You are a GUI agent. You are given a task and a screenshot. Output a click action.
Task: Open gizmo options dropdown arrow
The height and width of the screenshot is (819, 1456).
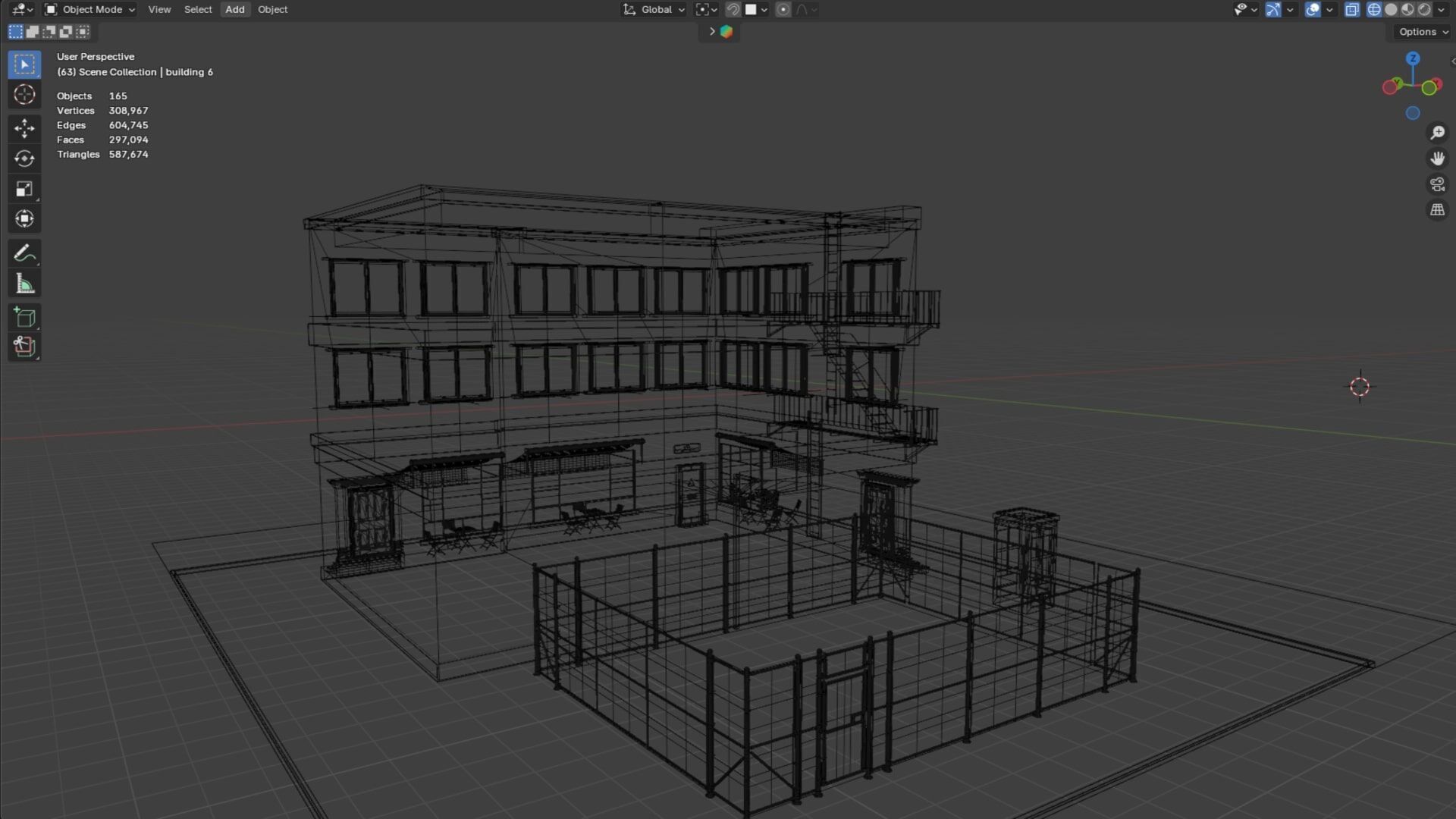(1290, 10)
